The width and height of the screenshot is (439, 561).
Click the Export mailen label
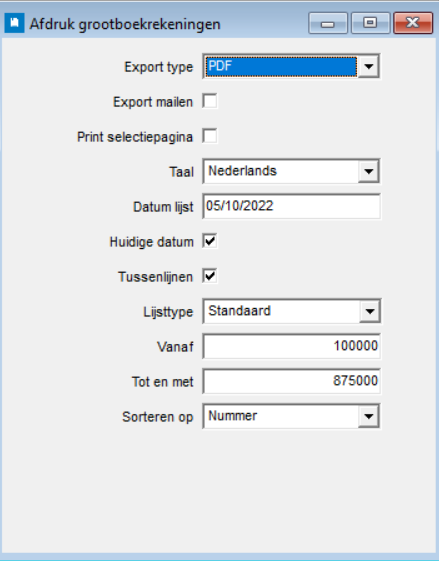tap(153, 102)
